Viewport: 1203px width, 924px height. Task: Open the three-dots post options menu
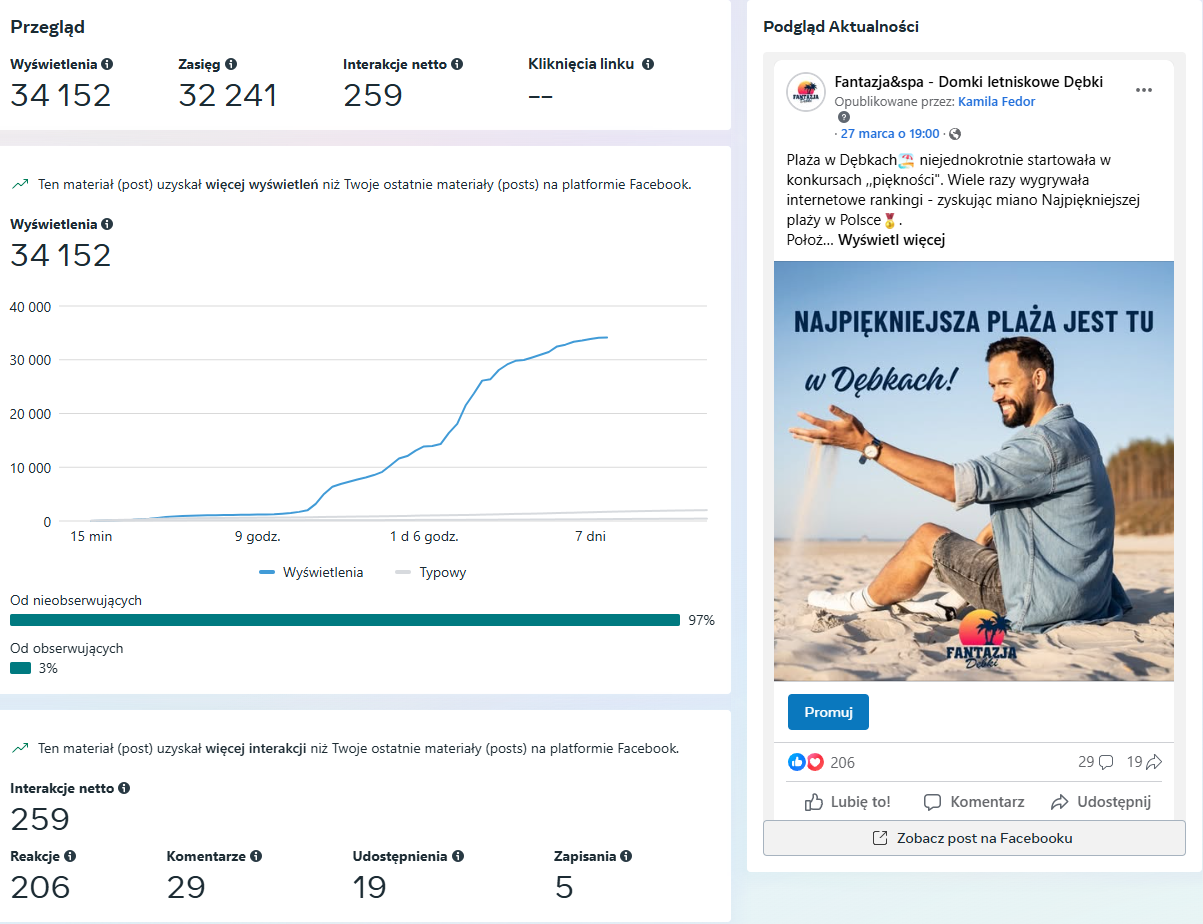pyautogui.click(x=1144, y=90)
